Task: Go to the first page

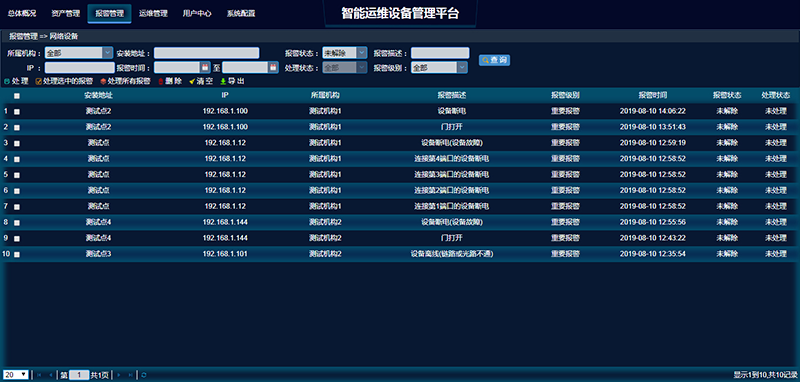Action: [x=39, y=375]
